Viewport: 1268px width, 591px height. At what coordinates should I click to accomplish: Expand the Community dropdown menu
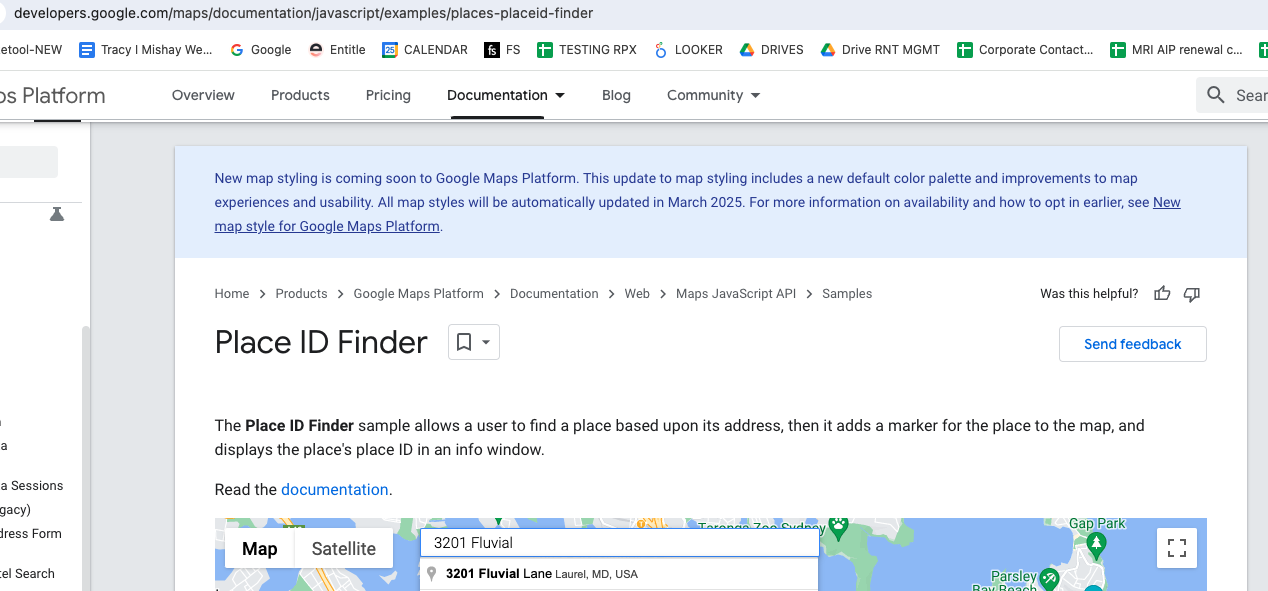click(x=713, y=95)
